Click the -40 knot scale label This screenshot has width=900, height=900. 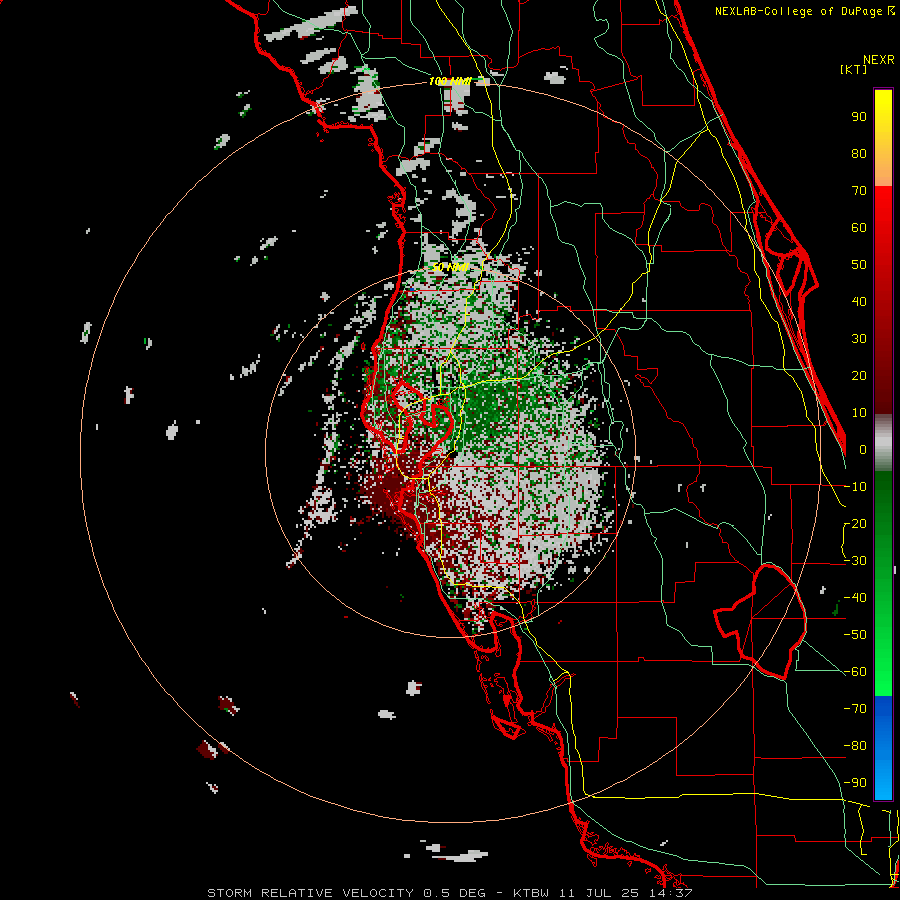tap(856, 598)
